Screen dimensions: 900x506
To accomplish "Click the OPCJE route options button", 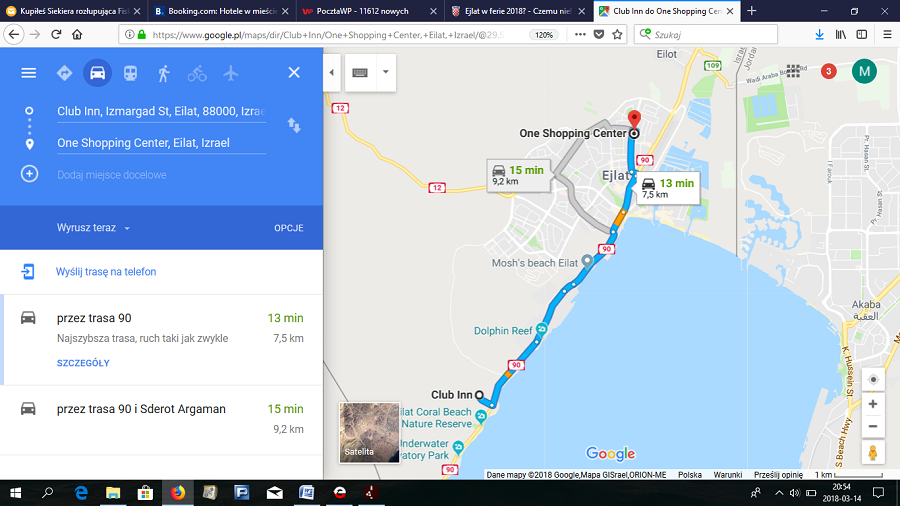I will pyautogui.click(x=288, y=228).
